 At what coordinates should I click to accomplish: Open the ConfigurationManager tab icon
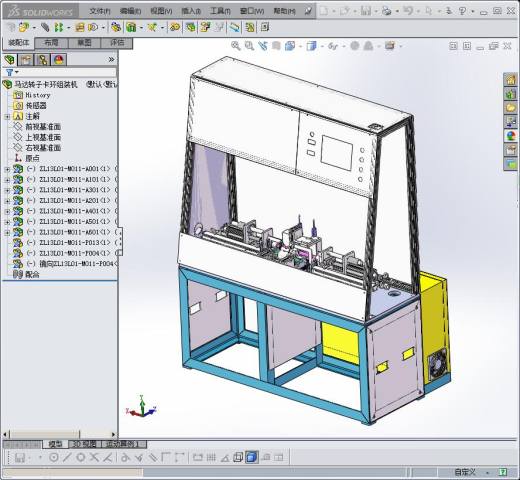tap(42, 60)
